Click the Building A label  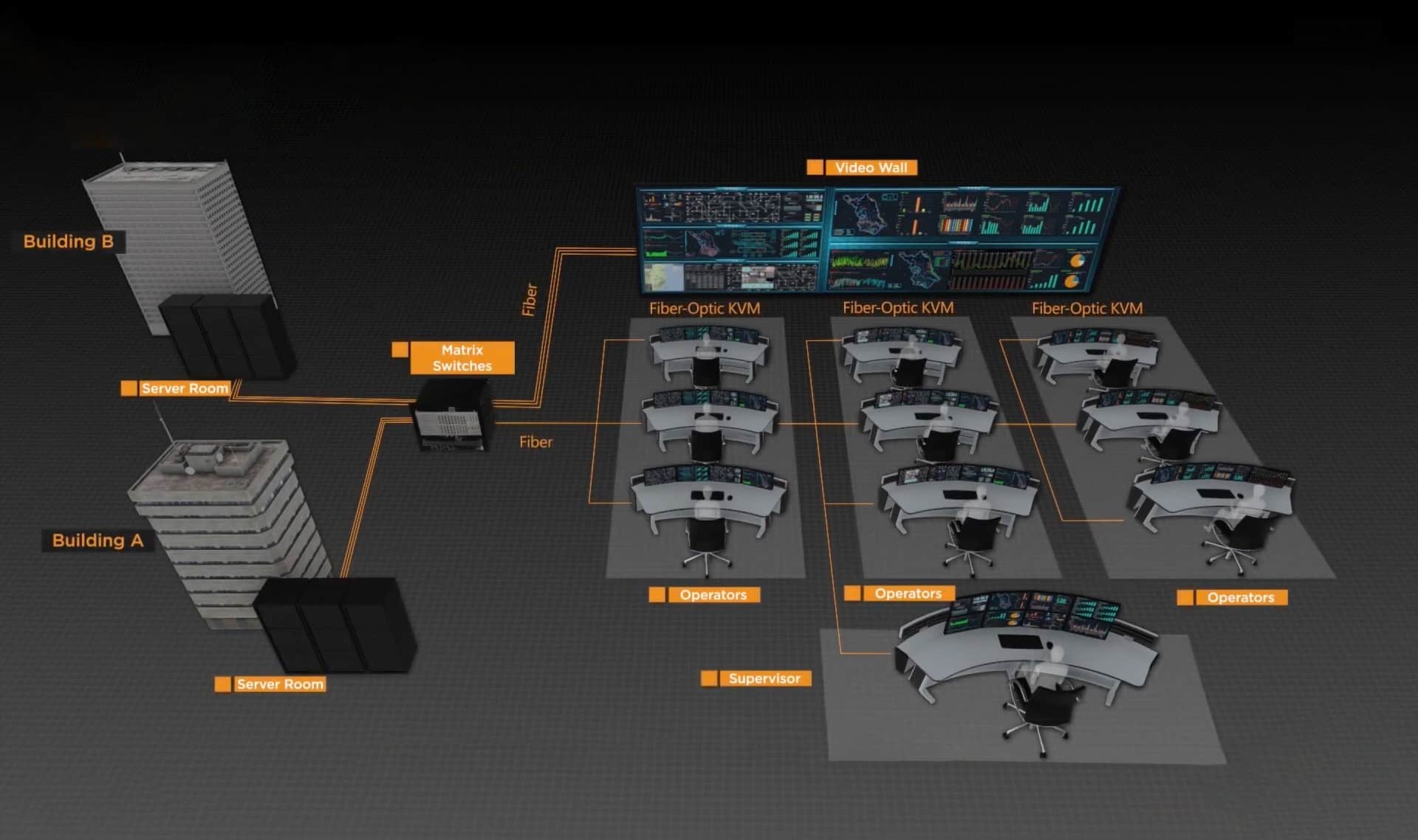pos(97,540)
